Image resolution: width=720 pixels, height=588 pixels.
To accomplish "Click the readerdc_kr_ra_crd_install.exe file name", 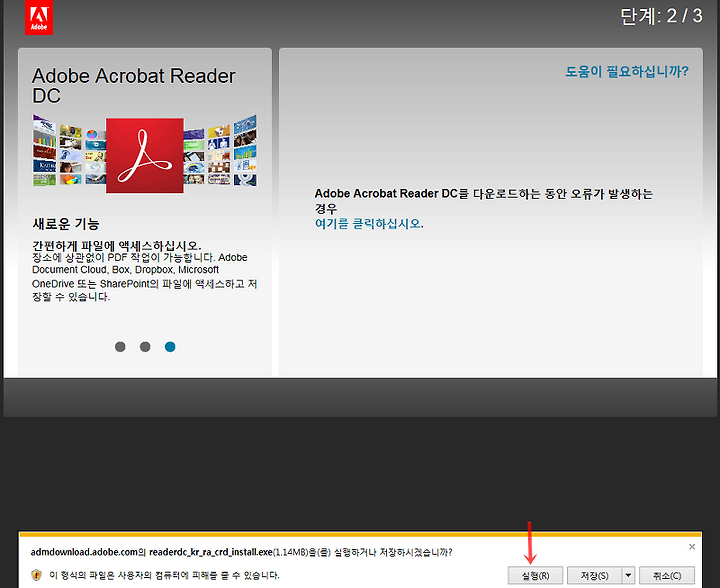I will click(x=211, y=552).
